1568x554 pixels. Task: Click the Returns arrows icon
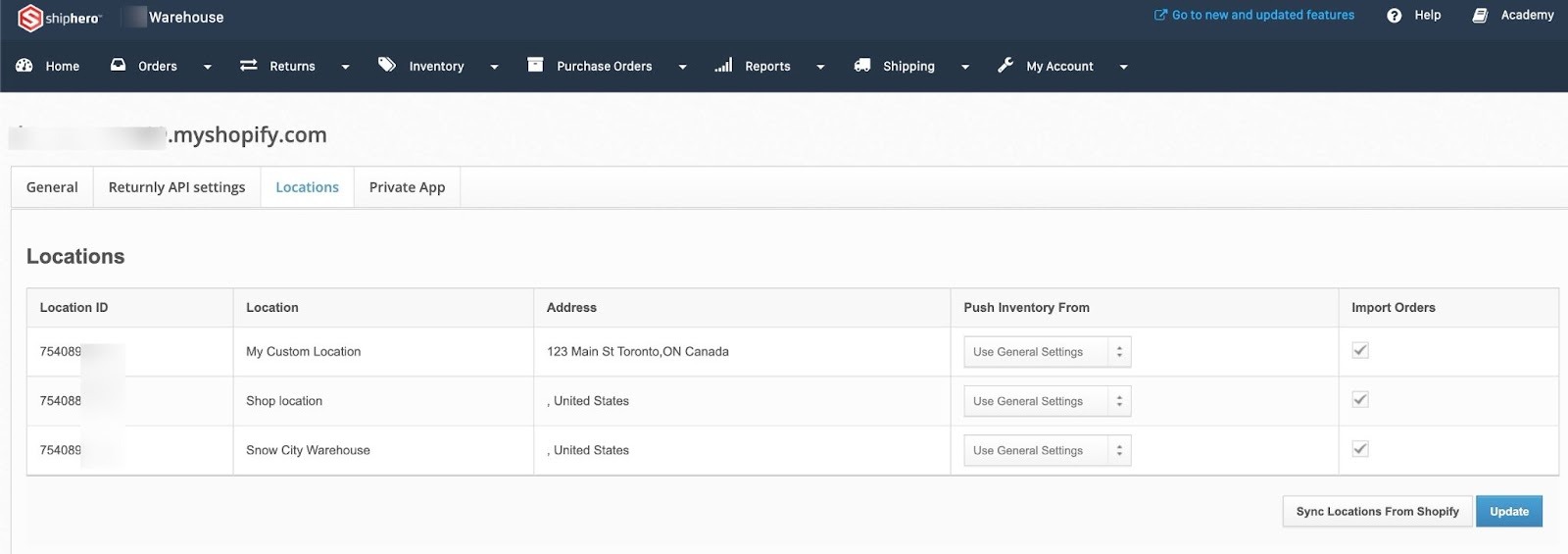pyautogui.click(x=249, y=66)
